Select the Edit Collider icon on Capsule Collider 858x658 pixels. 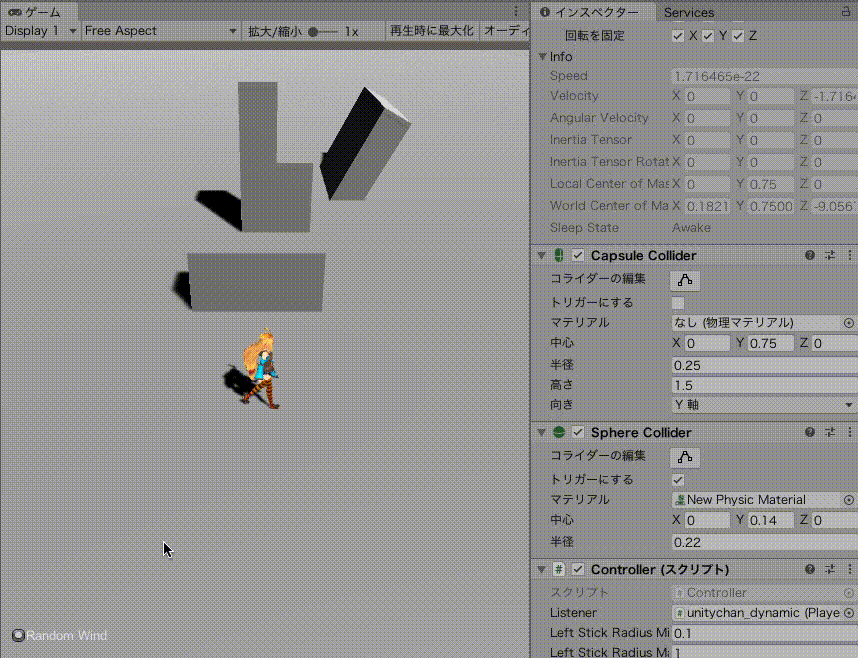tap(683, 278)
